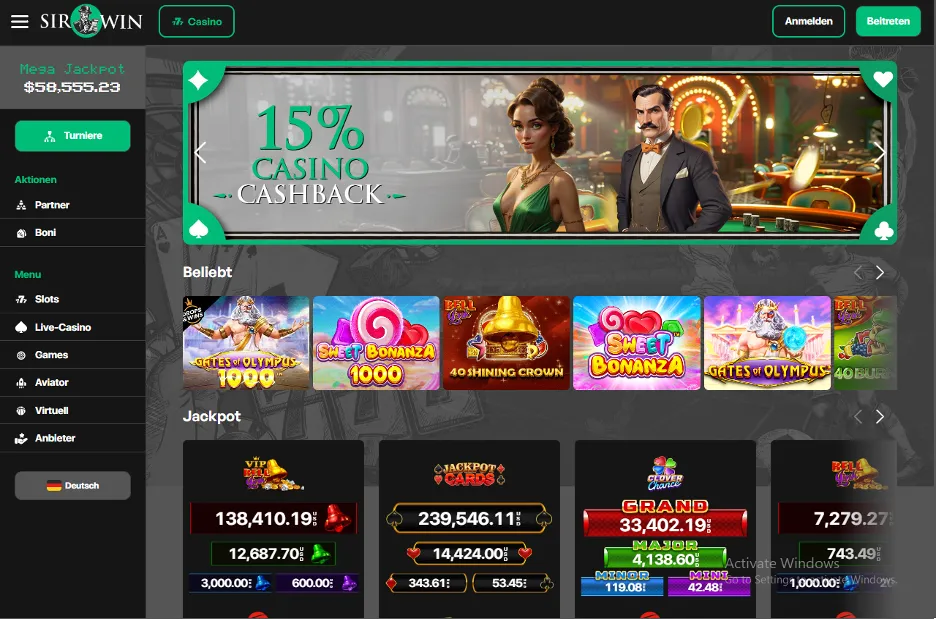Show next banner with right arrow
This screenshot has width=936, height=620.
[x=879, y=153]
